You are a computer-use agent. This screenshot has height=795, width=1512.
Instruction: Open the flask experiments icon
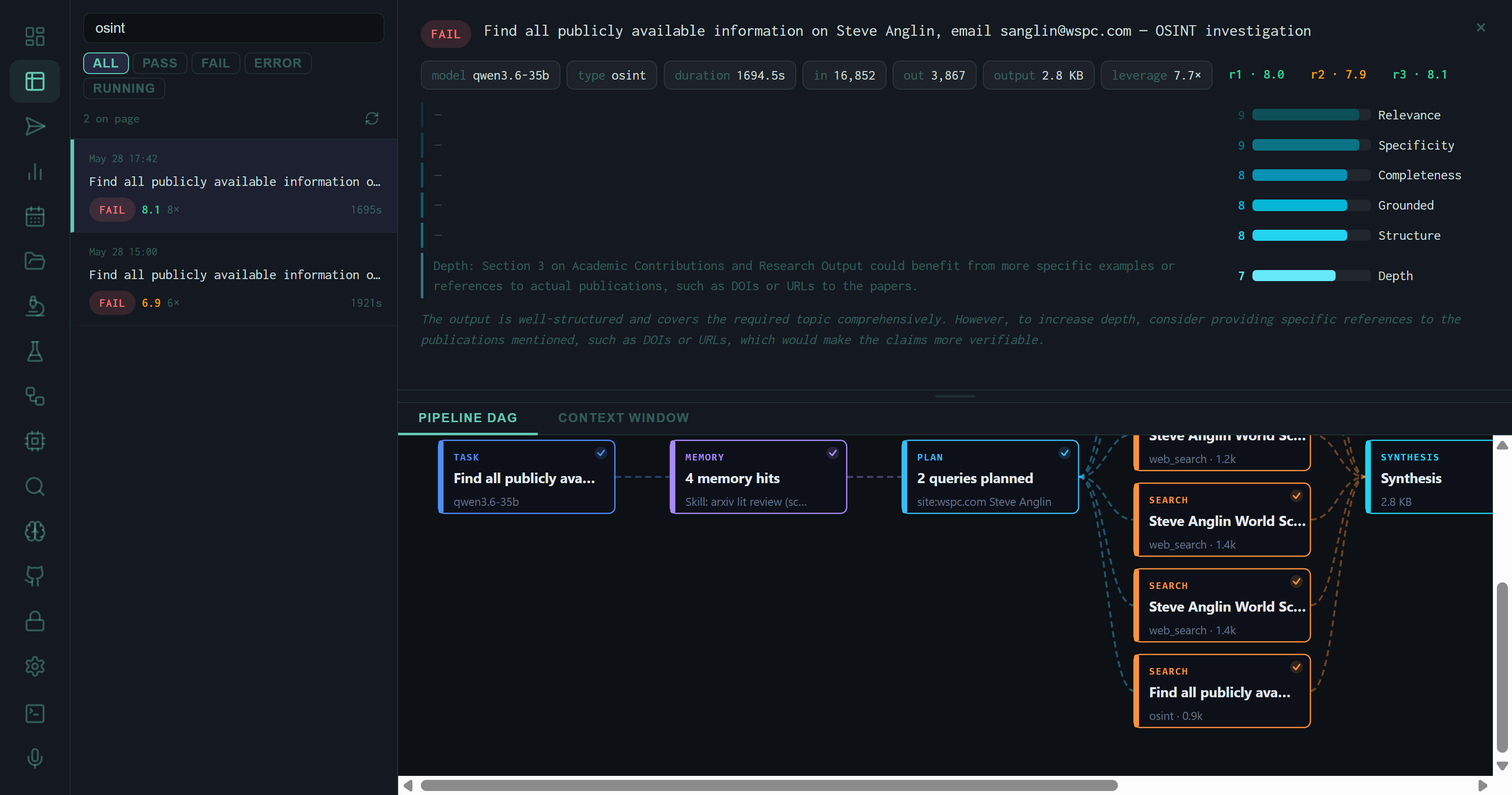35,352
